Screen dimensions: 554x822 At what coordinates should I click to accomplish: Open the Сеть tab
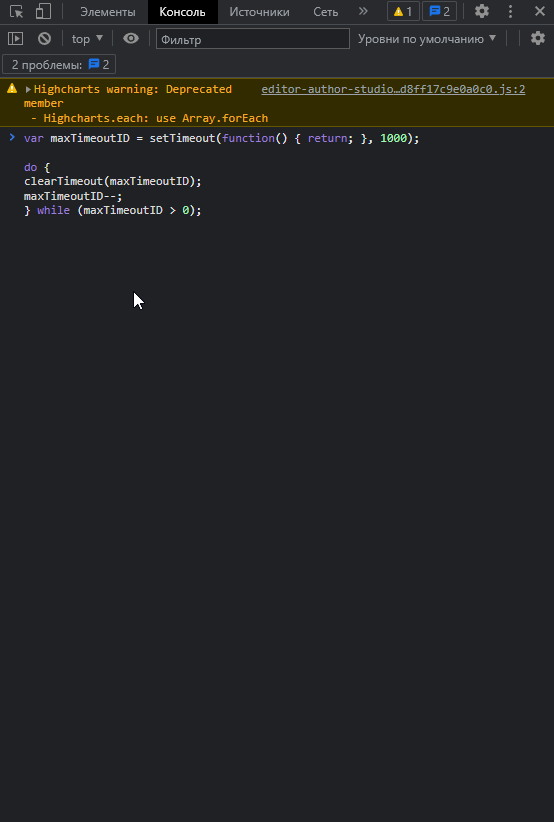pyautogui.click(x=325, y=12)
